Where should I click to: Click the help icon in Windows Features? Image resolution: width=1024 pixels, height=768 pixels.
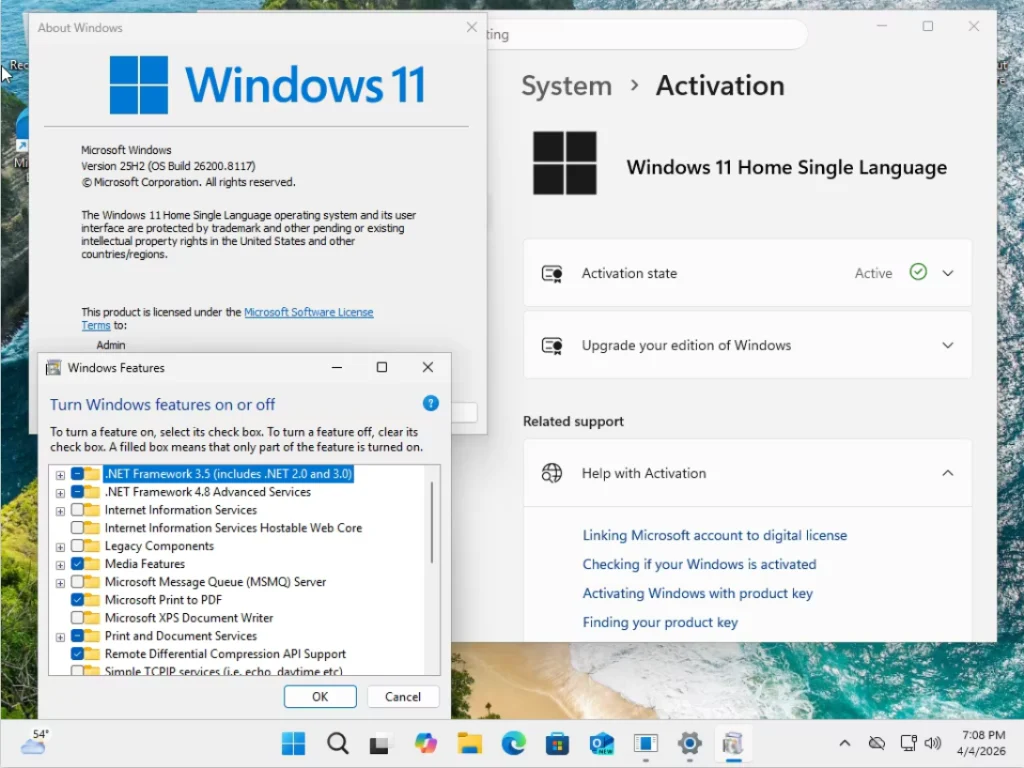coord(431,404)
